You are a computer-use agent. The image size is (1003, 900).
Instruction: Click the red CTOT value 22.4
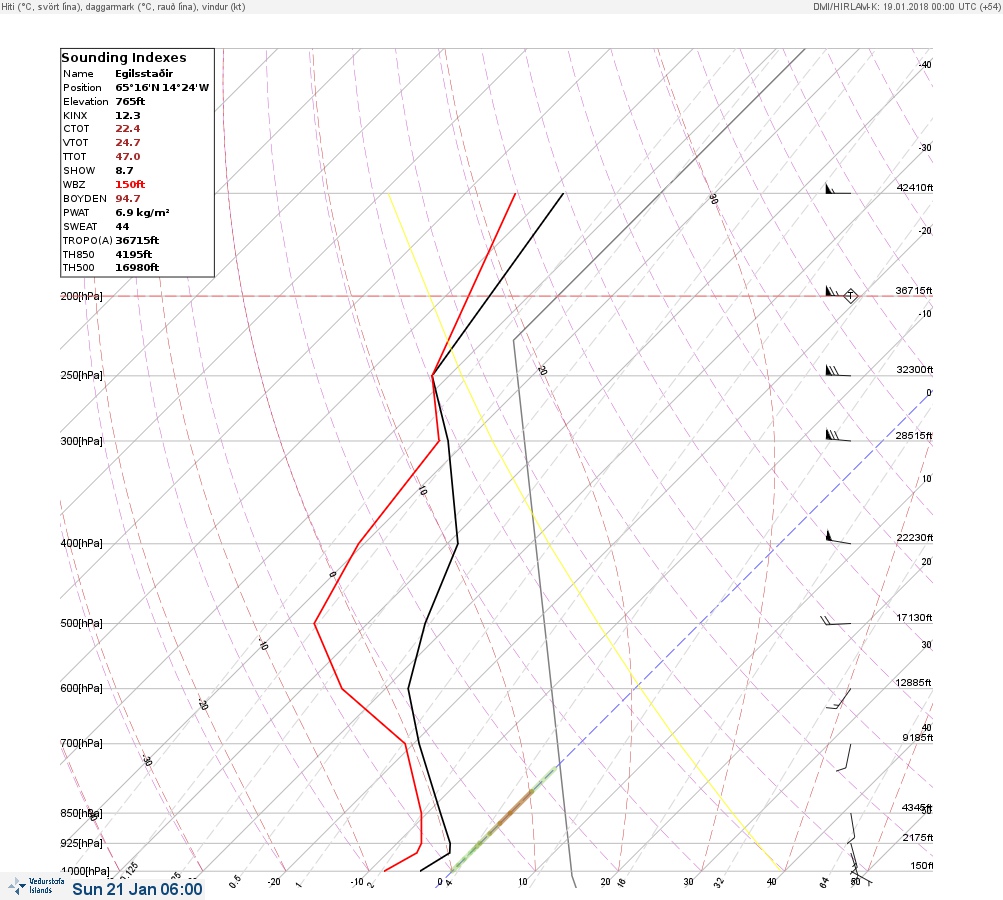click(x=127, y=129)
